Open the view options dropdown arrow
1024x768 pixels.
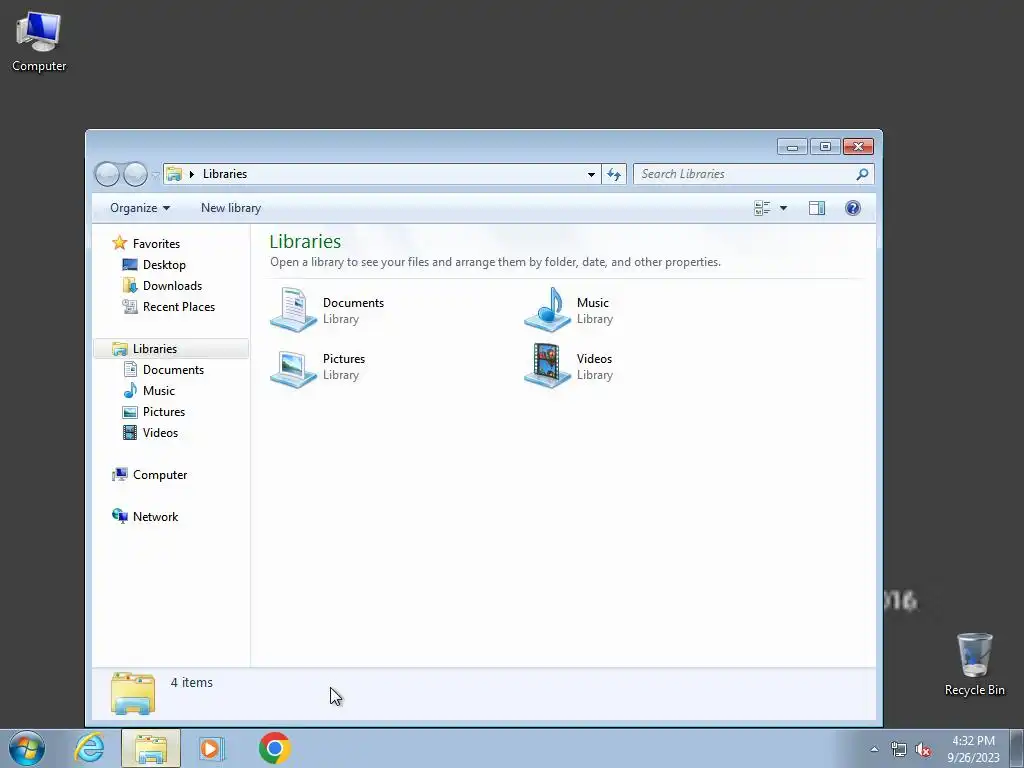tap(783, 208)
